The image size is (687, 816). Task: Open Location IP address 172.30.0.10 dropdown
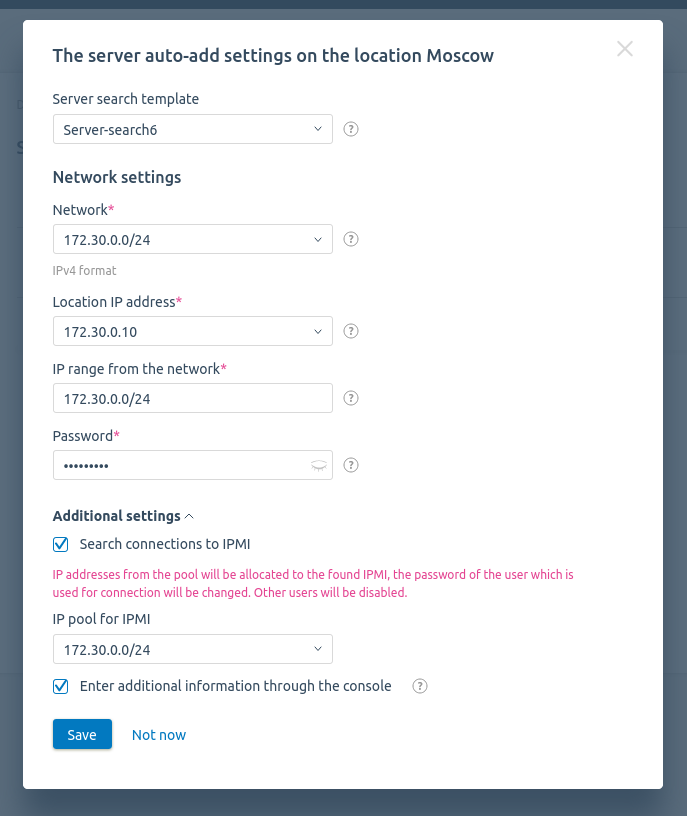coord(193,332)
